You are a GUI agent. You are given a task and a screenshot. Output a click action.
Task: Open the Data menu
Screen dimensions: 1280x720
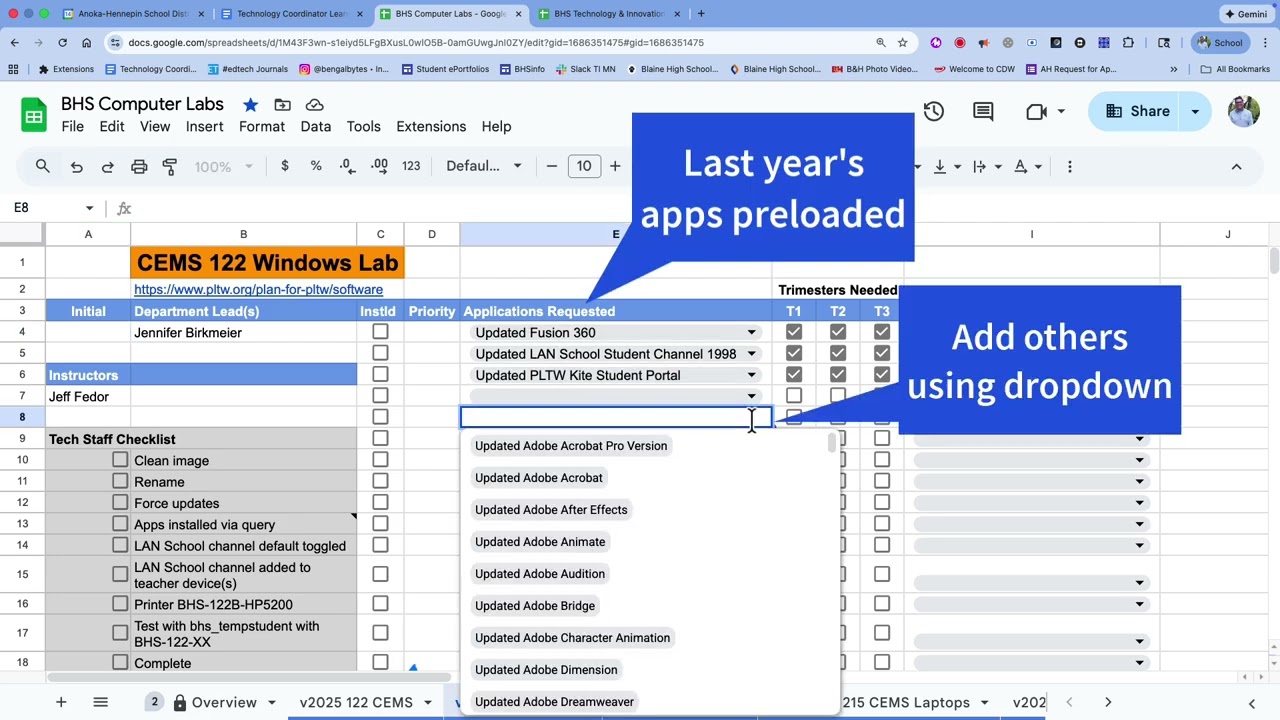pos(315,127)
